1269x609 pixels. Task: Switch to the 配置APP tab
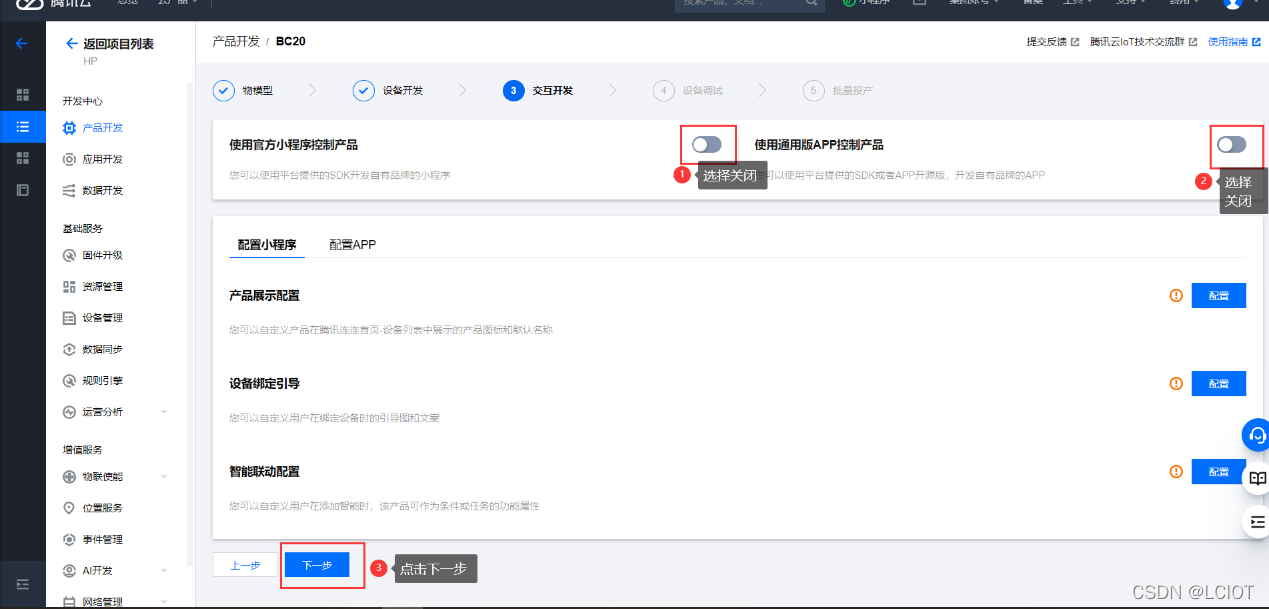[x=352, y=243]
